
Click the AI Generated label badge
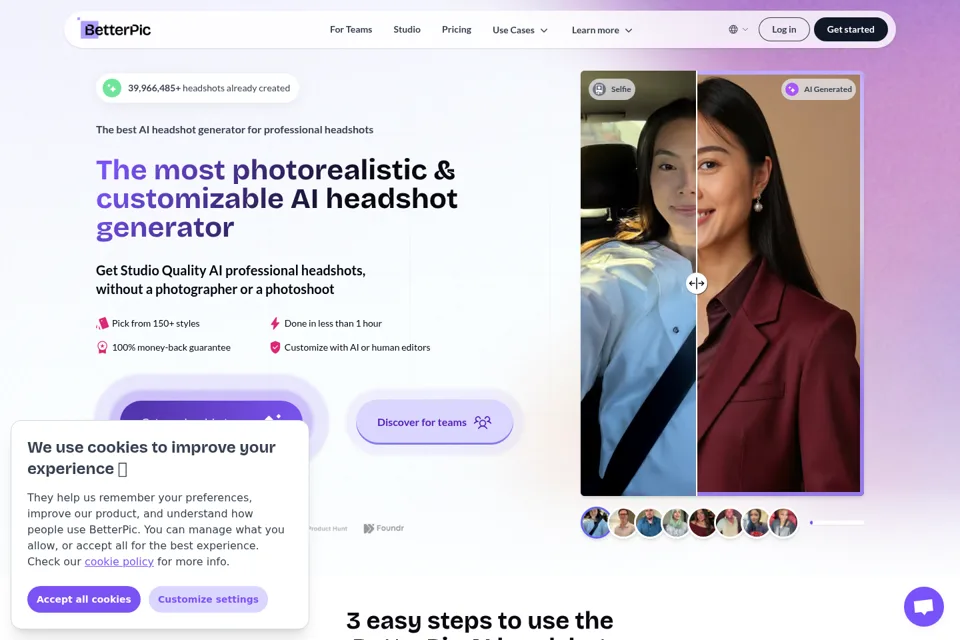tap(819, 89)
